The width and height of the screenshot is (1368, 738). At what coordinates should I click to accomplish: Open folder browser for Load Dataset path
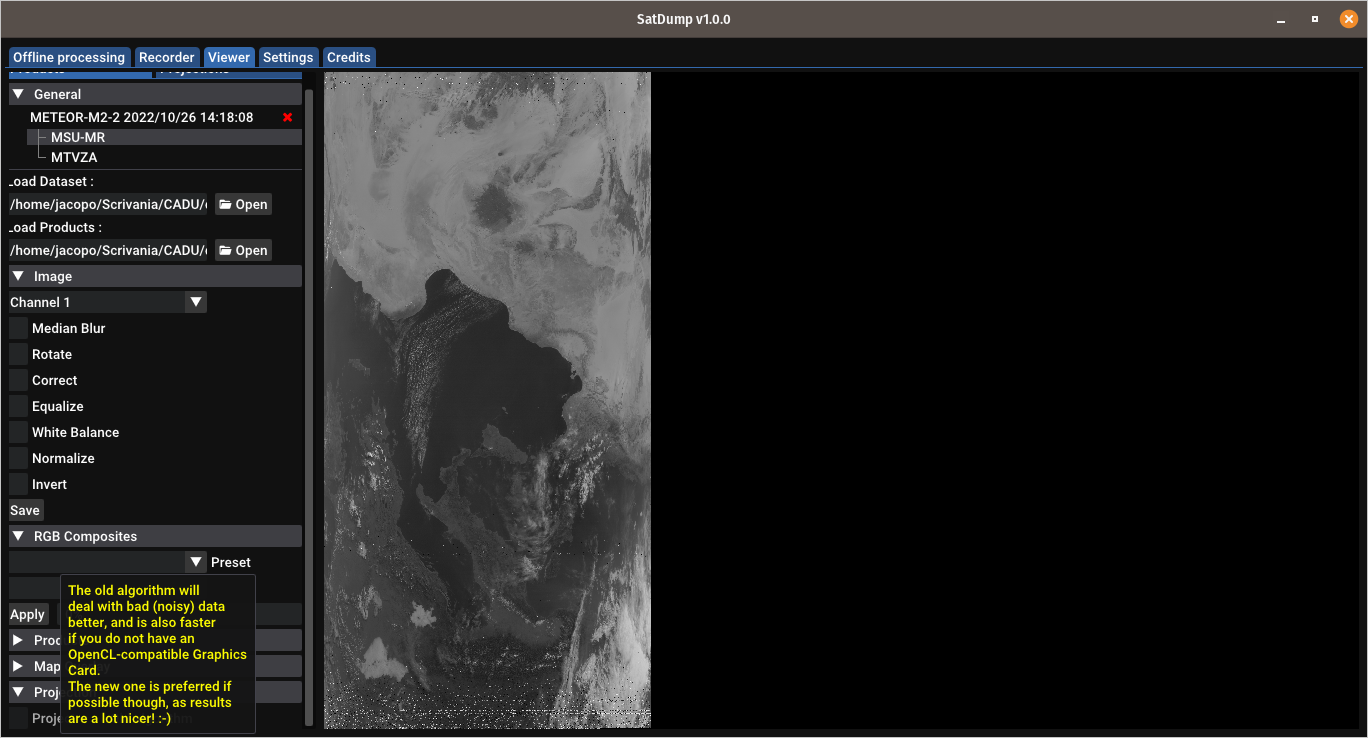[x=242, y=204]
